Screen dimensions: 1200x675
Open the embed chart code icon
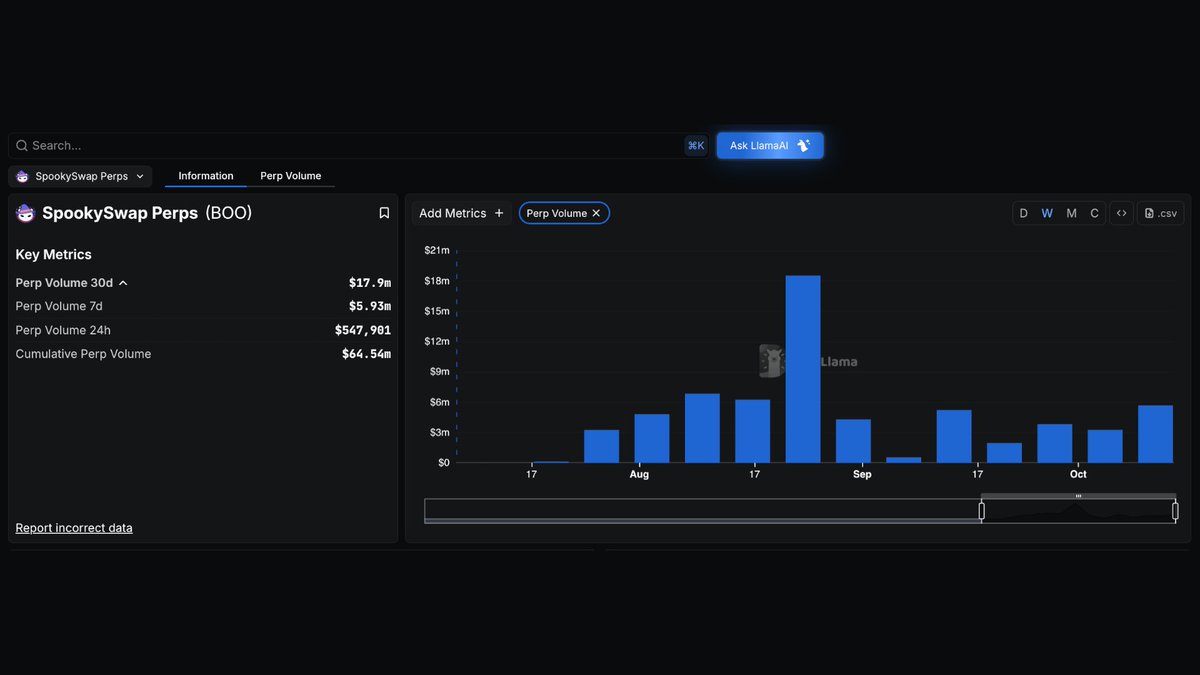click(x=1122, y=213)
